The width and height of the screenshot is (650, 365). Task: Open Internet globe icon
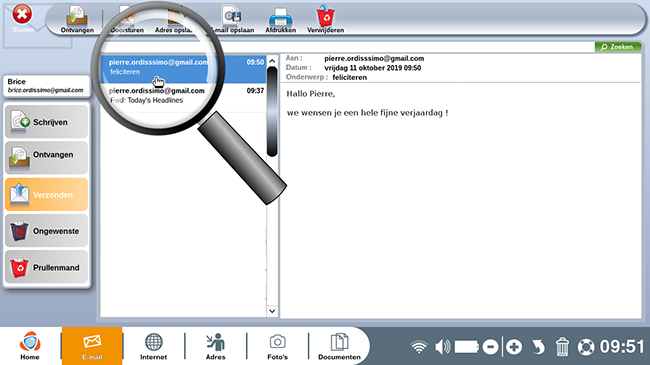pyautogui.click(x=153, y=346)
